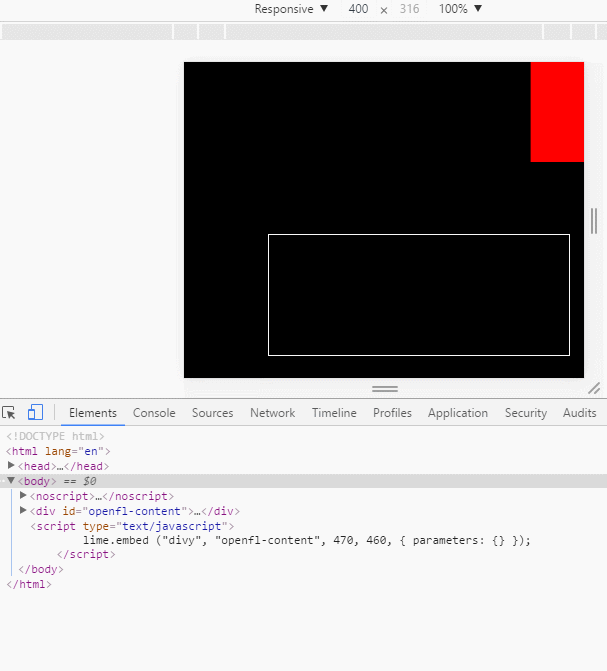Switch to the Timeline tab
This screenshot has height=671, width=607.
coord(334,413)
